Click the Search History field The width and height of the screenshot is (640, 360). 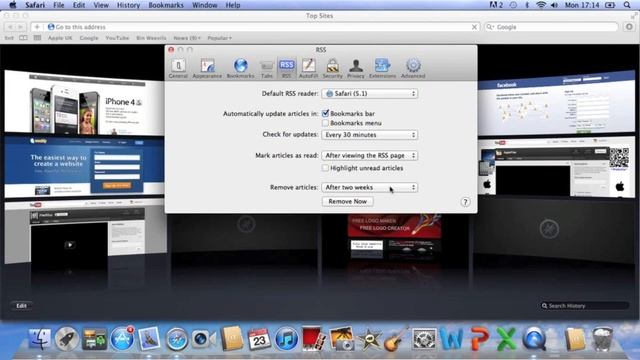click(x=584, y=306)
